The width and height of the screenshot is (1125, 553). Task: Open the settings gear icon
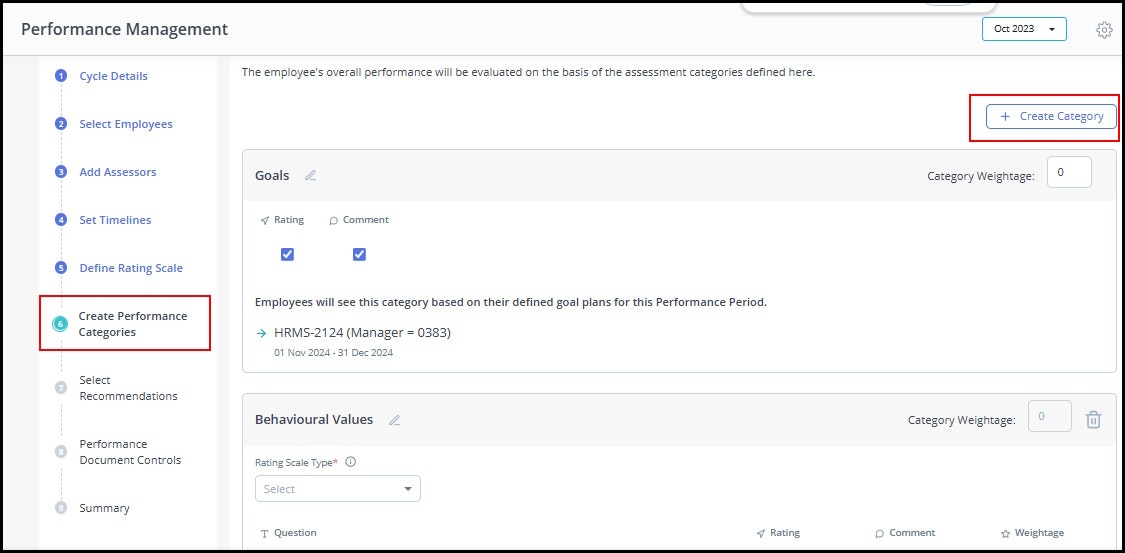pyautogui.click(x=1104, y=30)
